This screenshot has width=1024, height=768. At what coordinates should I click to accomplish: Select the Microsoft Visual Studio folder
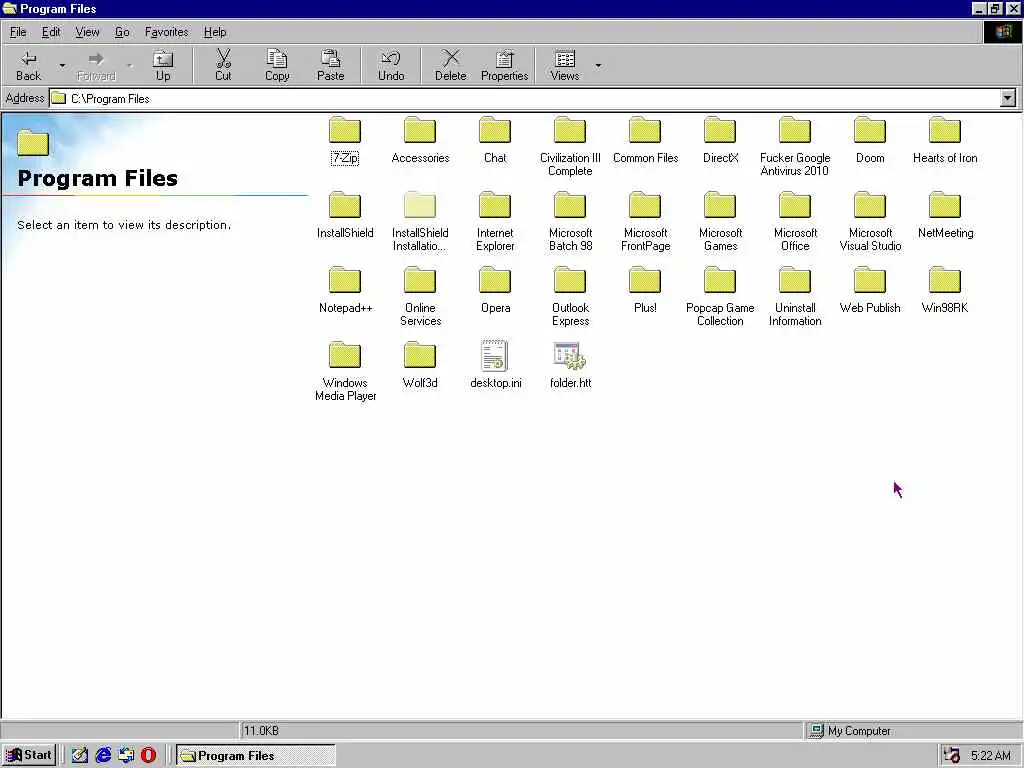(x=870, y=221)
